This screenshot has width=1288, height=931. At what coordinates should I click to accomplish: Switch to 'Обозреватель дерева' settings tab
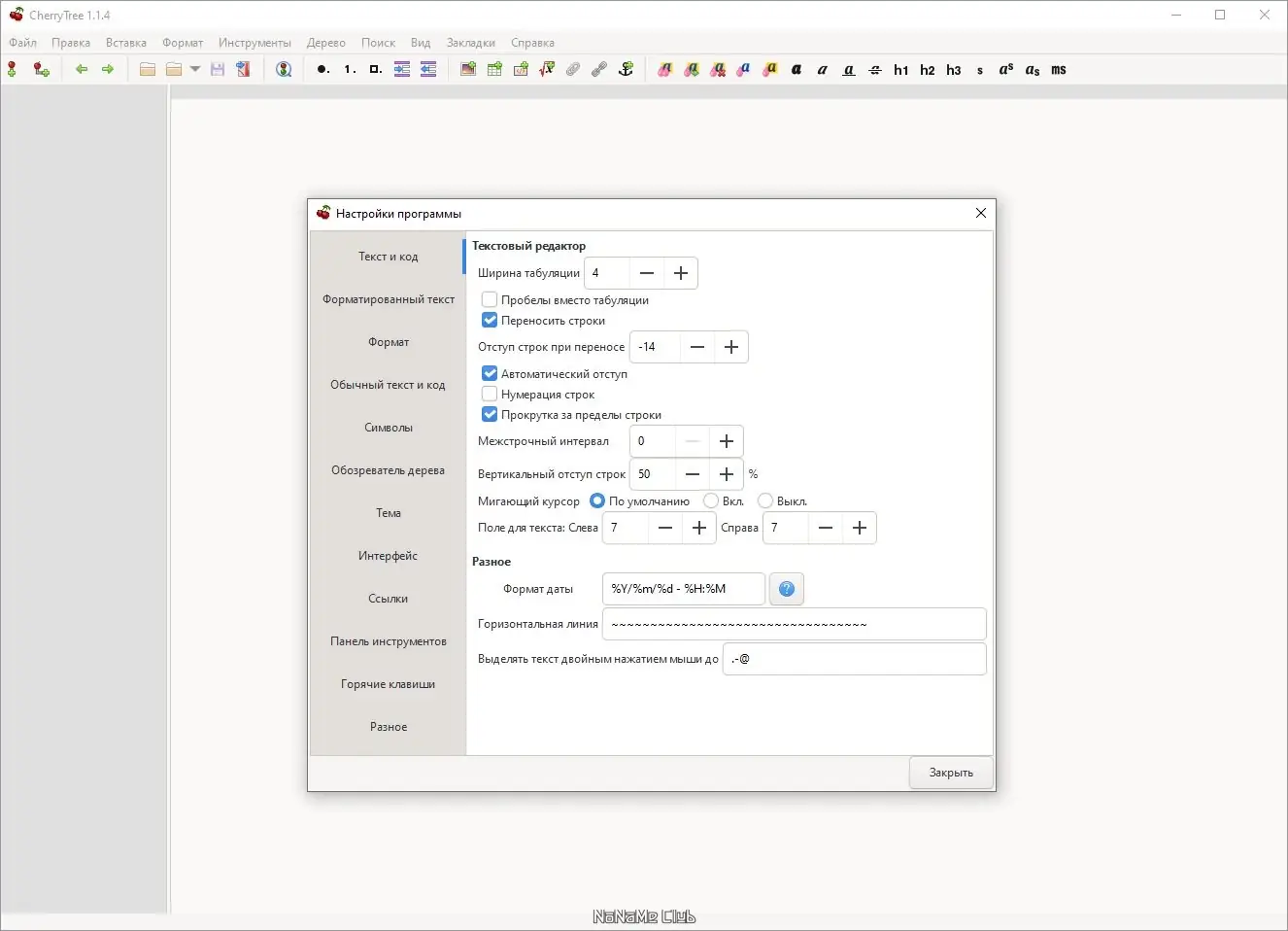[x=388, y=470]
